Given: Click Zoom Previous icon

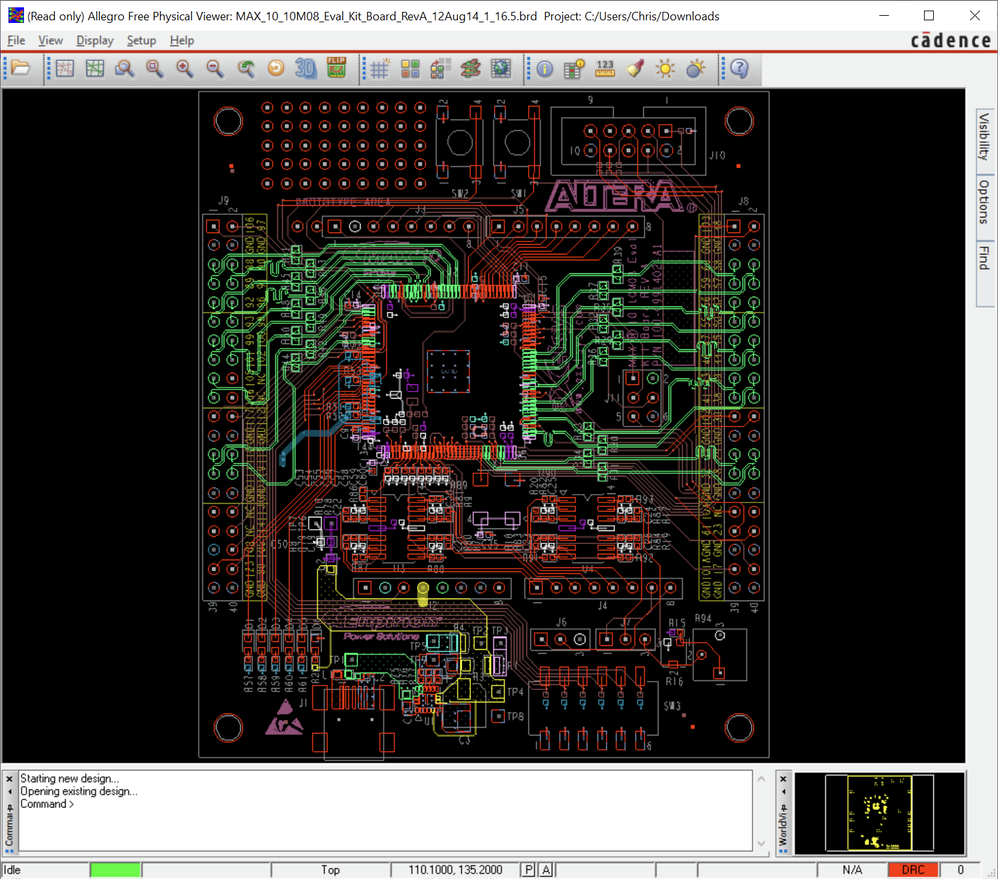Looking at the screenshot, I should pyautogui.click(x=246, y=68).
